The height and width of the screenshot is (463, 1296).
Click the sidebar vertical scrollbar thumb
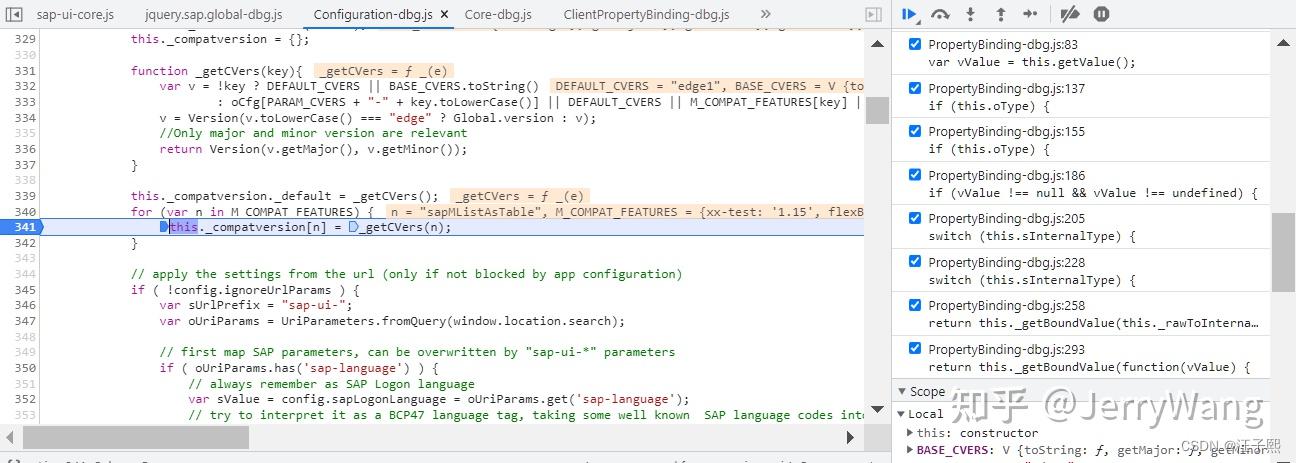click(1283, 251)
